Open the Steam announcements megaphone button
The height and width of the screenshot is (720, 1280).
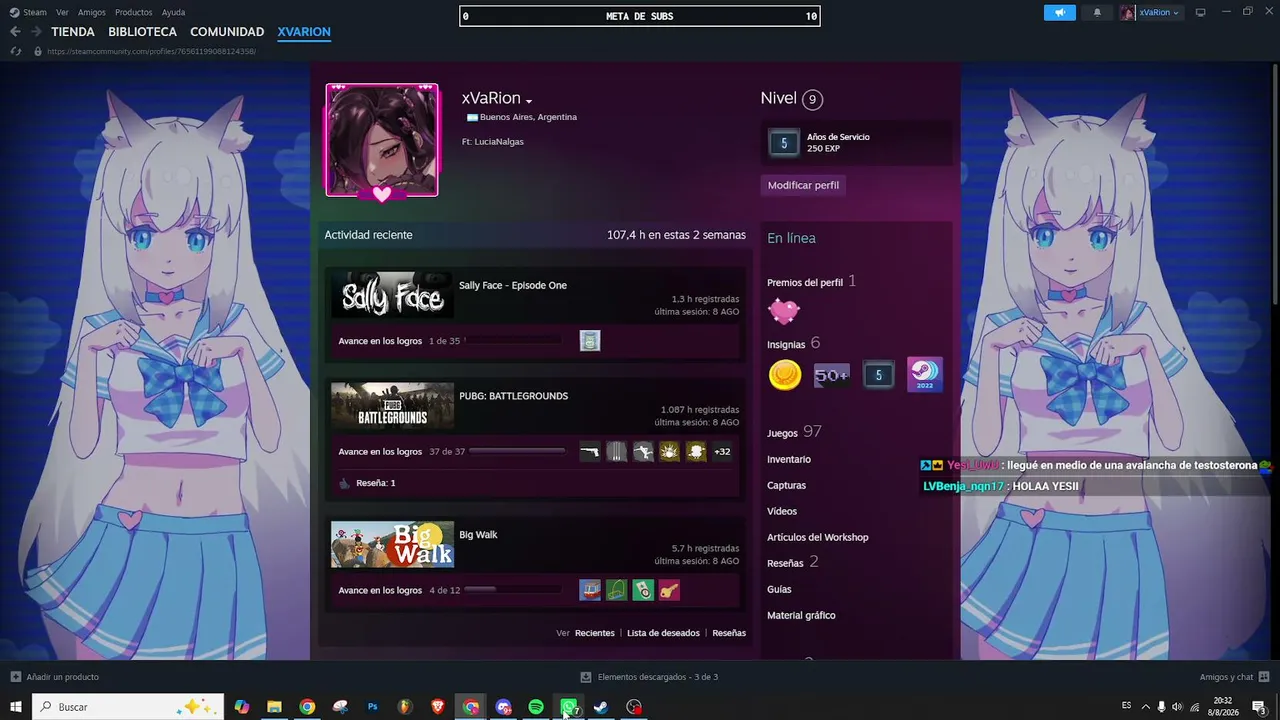(1059, 13)
